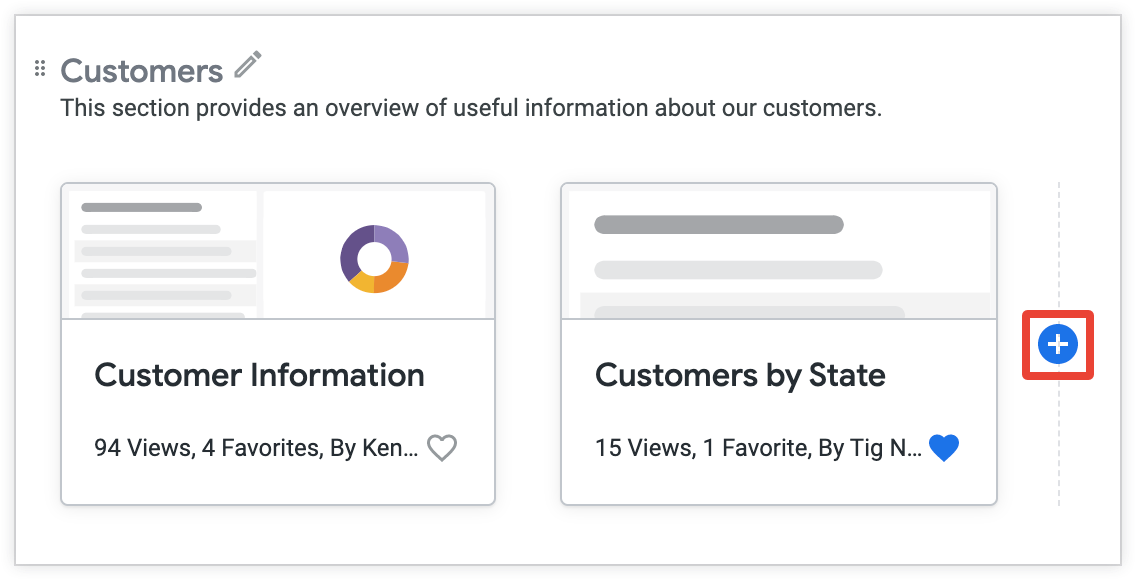Screen dimensions: 1136x580
Task: Click dark gray placeholder bar in Customer Information thumbnail
Action: (141, 208)
